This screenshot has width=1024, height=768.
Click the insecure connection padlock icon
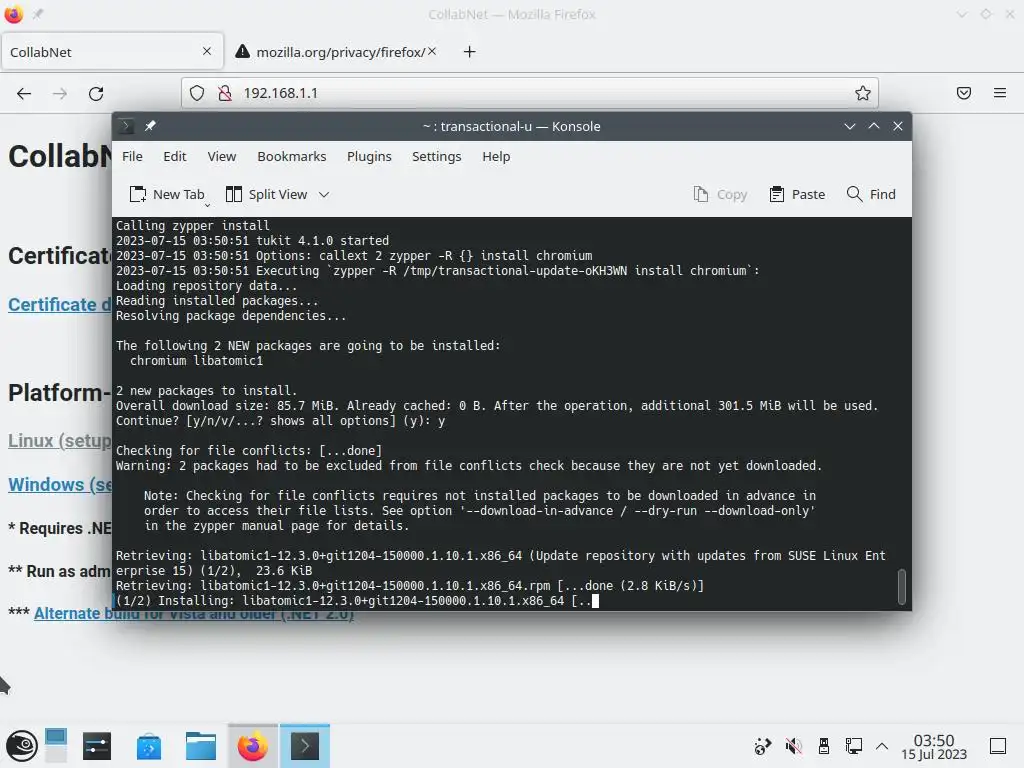pos(225,93)
